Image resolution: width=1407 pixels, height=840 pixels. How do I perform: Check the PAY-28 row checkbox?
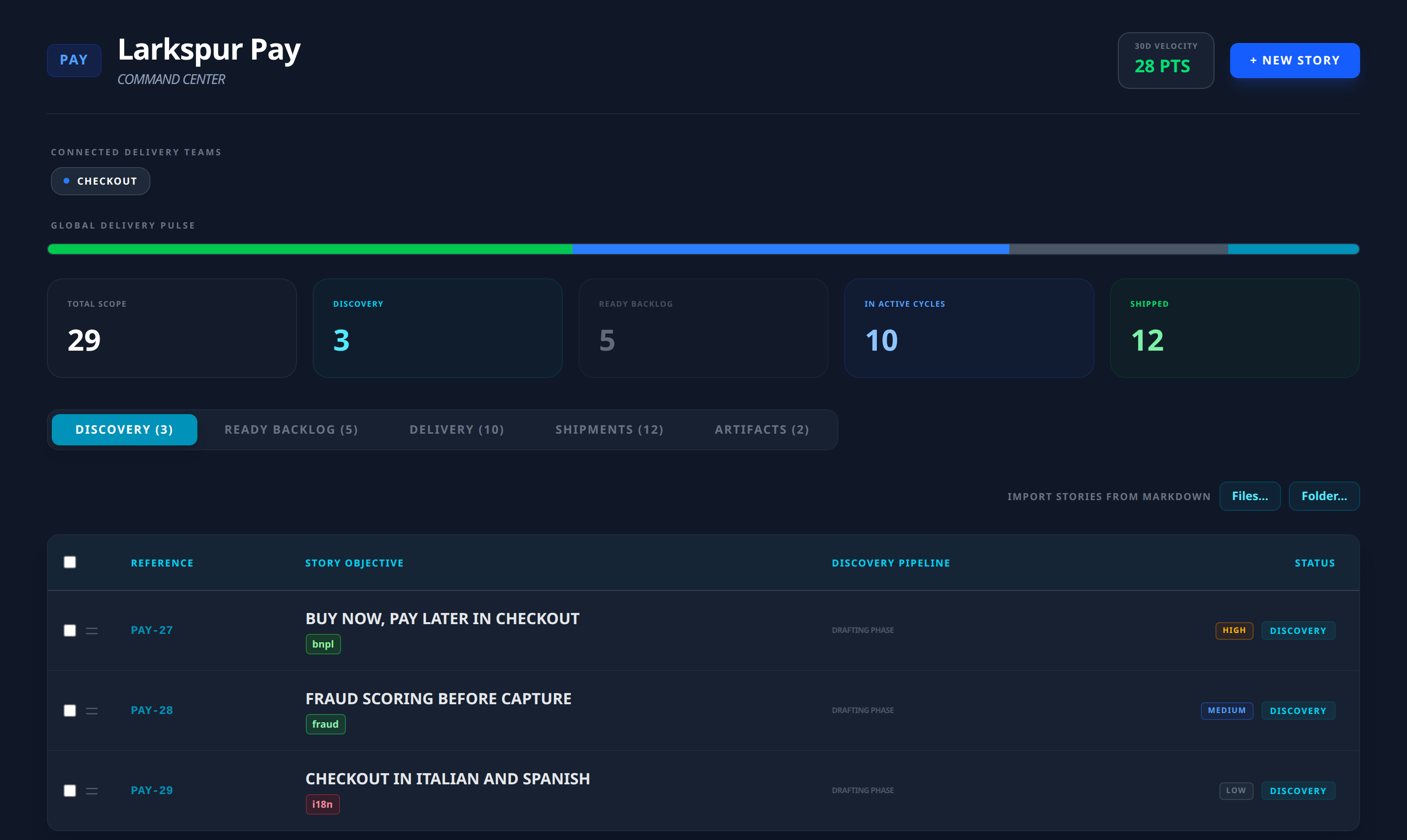[70, 711]
